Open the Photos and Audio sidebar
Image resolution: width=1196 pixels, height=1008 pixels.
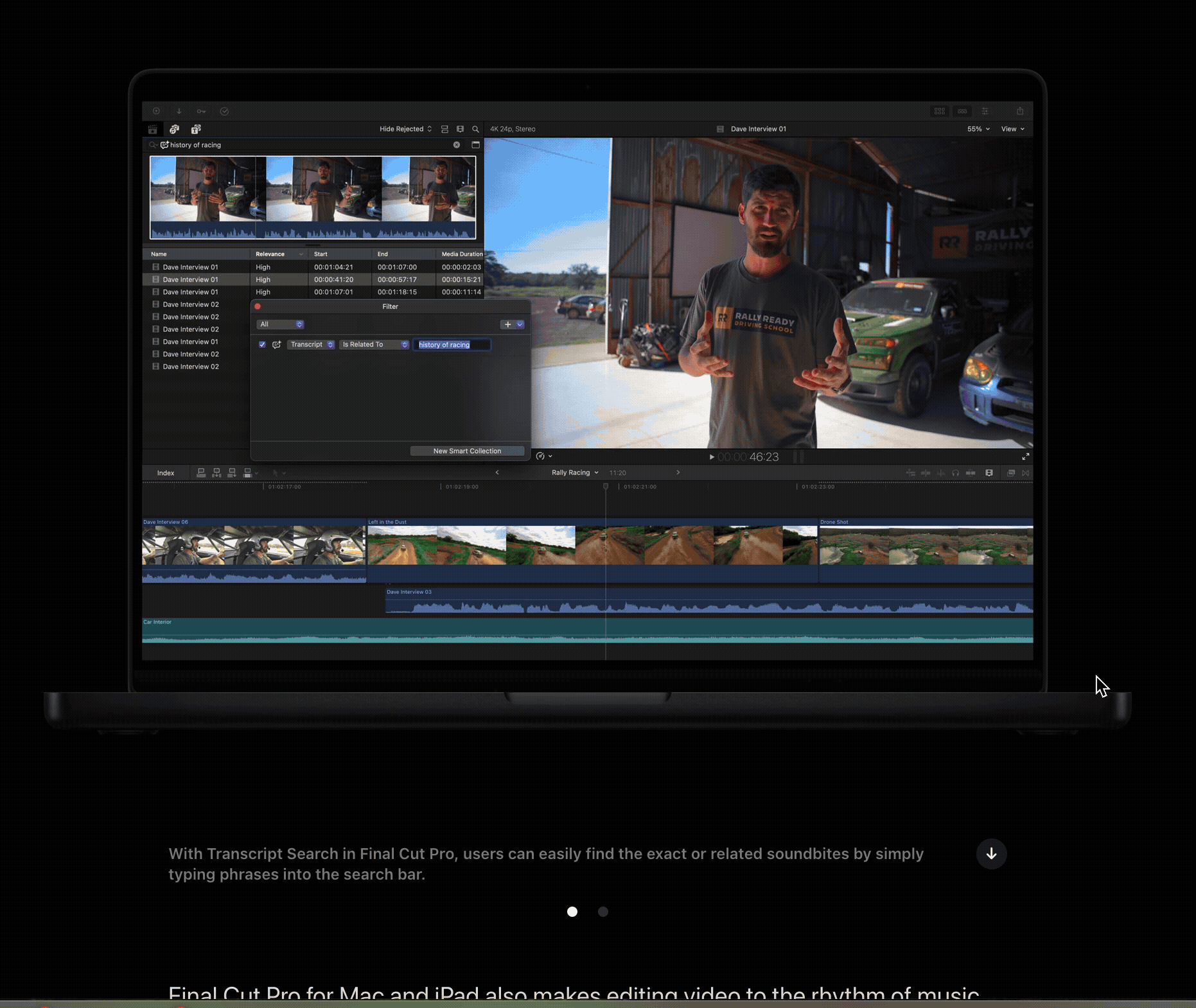174,129
